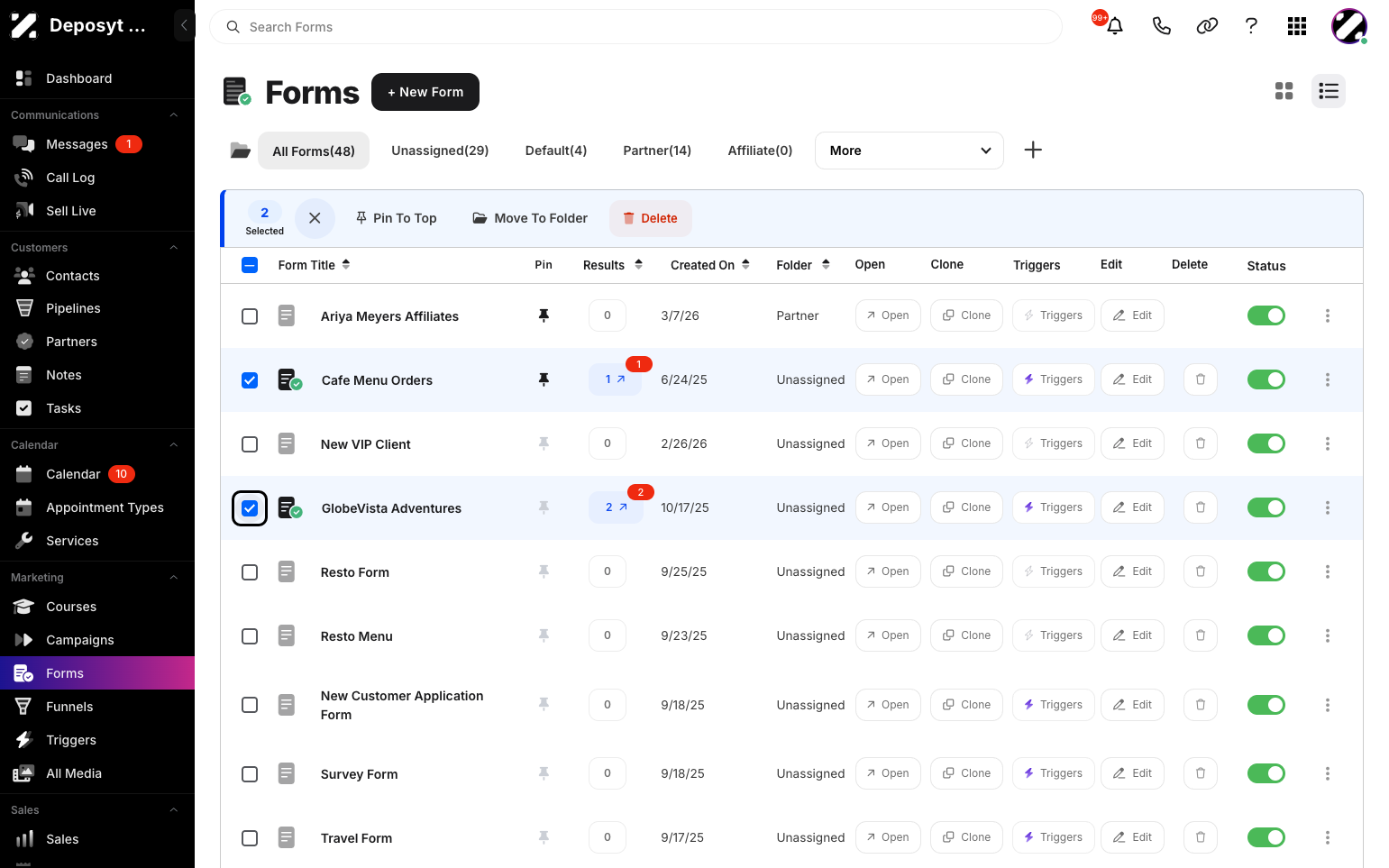
Task: Collapse the Marketing sidebar section
Action: (174, 578)
